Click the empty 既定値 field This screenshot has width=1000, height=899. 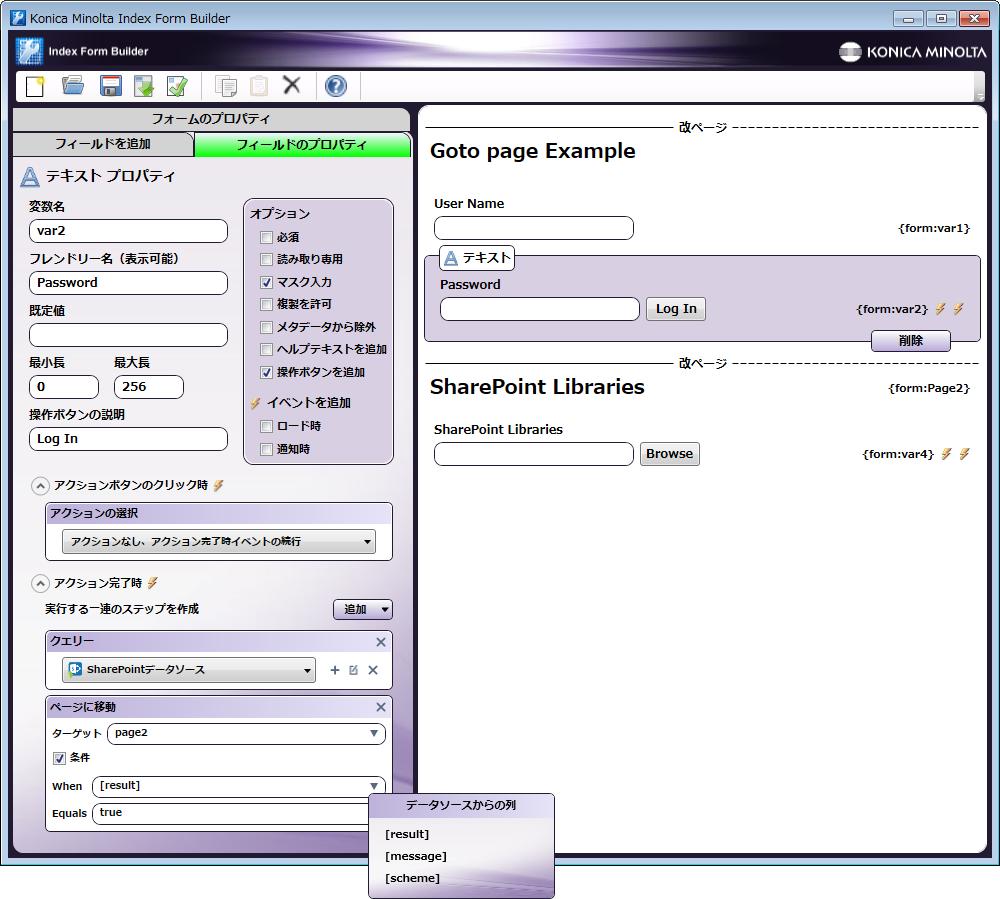click(x=128, y=335)
